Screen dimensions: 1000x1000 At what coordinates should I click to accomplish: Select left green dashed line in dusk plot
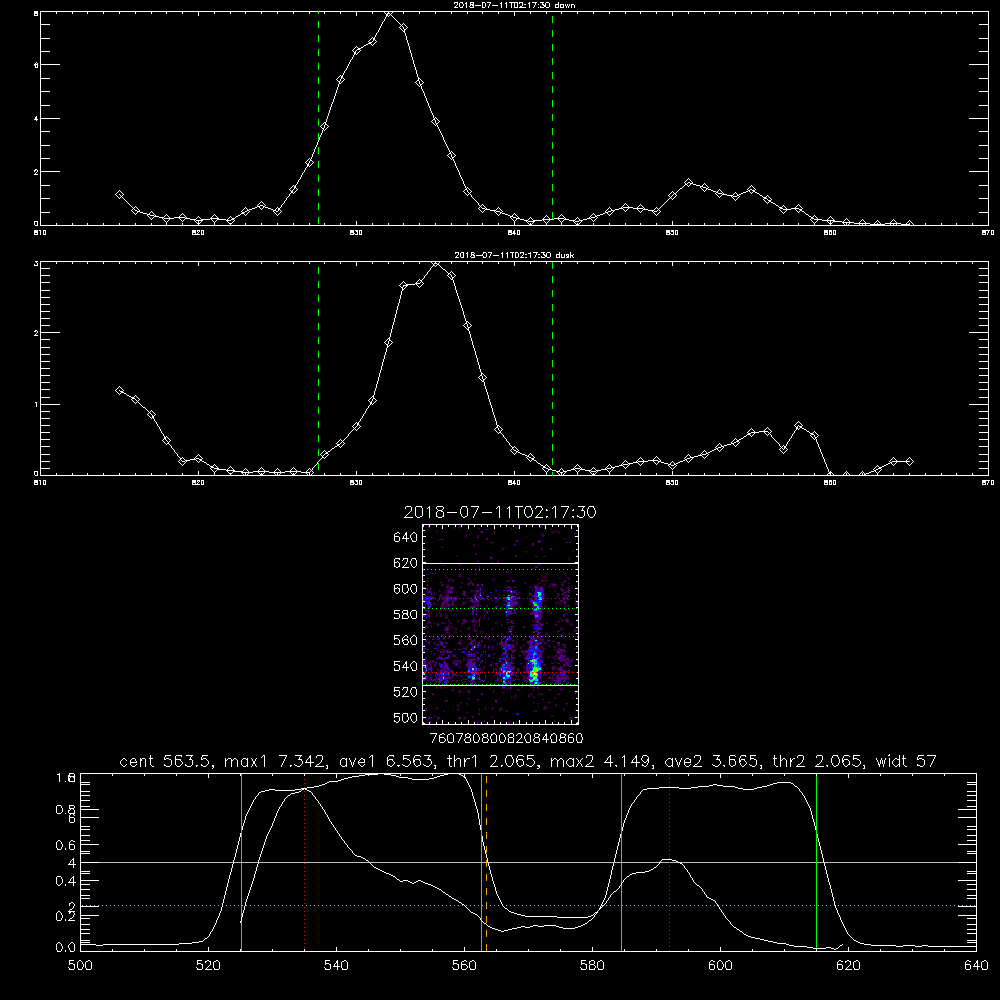tap(318, 368)
